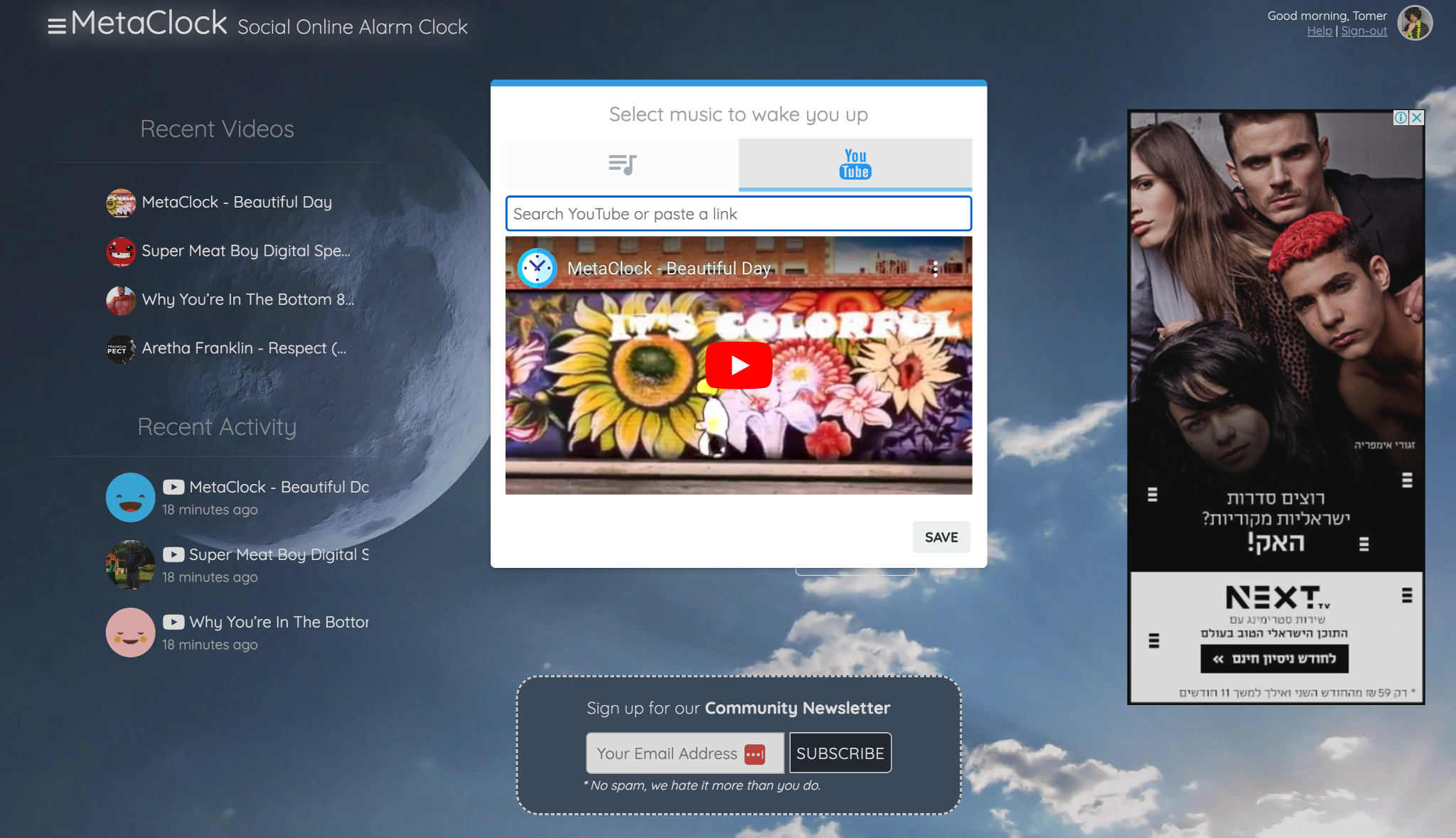Click YouTube icon beside Why You're In activity
This screenshot has width=1456, height=838.
pyautogui.click(x=173, y=622)
